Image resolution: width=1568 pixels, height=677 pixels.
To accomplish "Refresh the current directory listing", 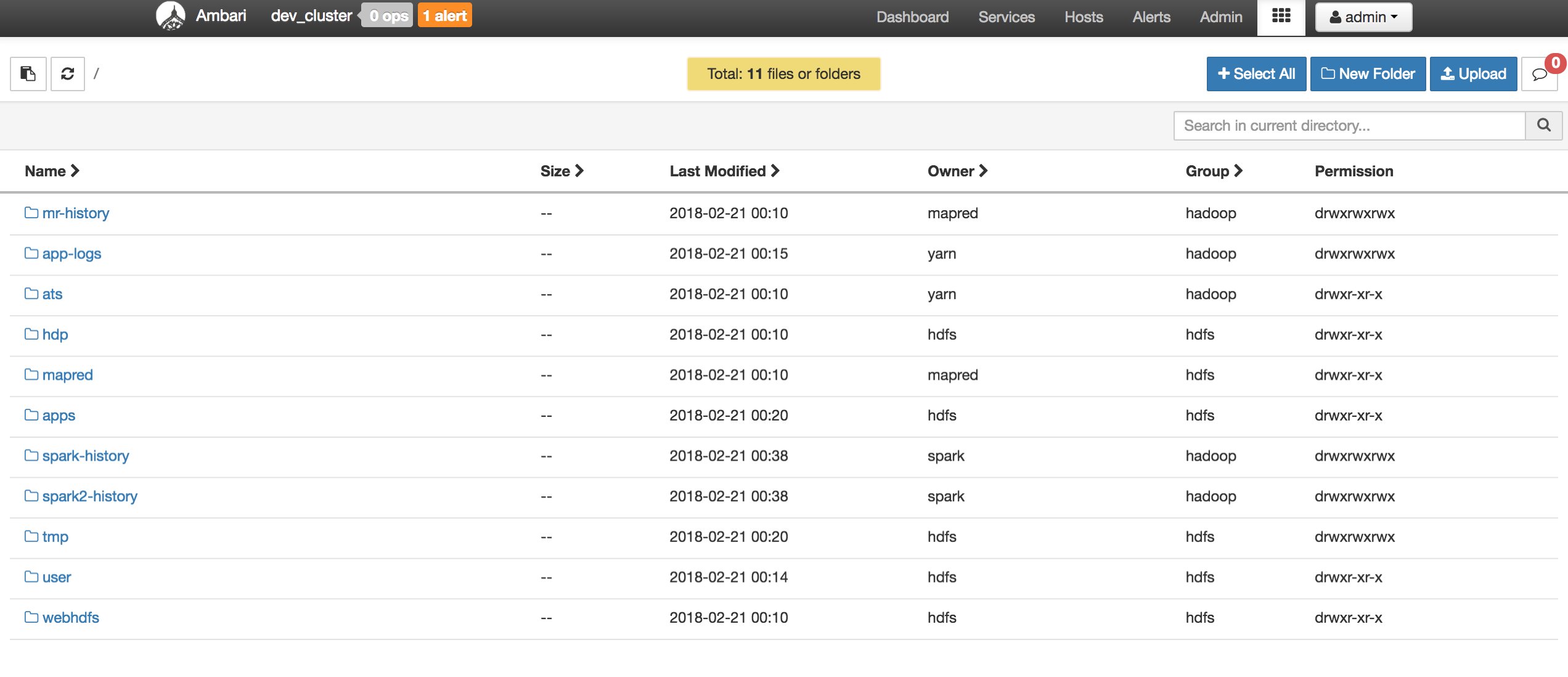I will pyautogui.click(x=68, y=74).
